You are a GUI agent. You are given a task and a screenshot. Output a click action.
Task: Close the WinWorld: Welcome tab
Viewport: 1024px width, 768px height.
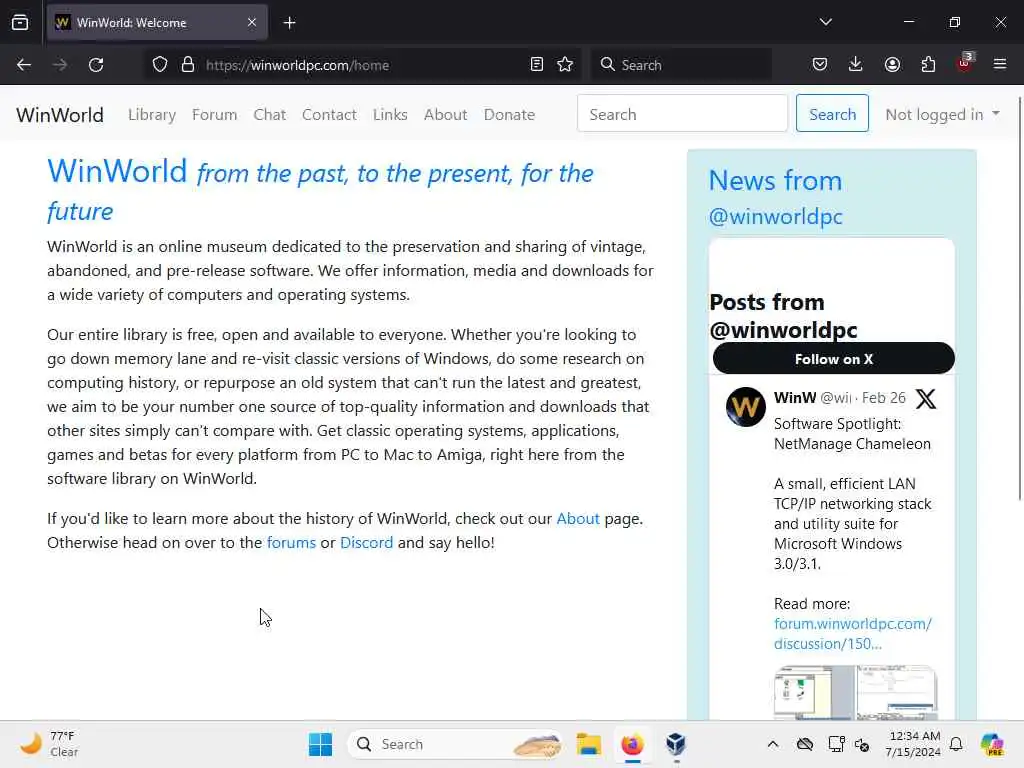[252, 23]
